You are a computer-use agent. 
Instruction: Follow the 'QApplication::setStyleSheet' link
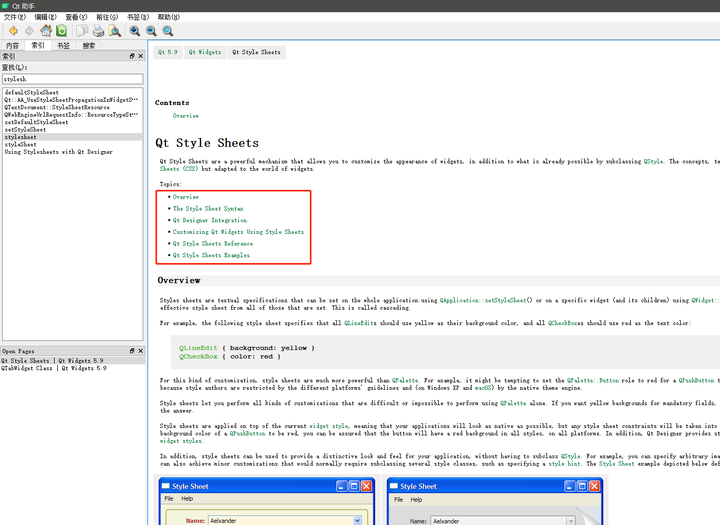point(483,300)
